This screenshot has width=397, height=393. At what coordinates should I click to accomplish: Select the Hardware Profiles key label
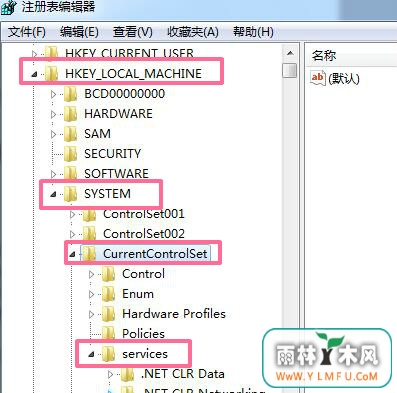pyautogui.click(x=174, y=314)
